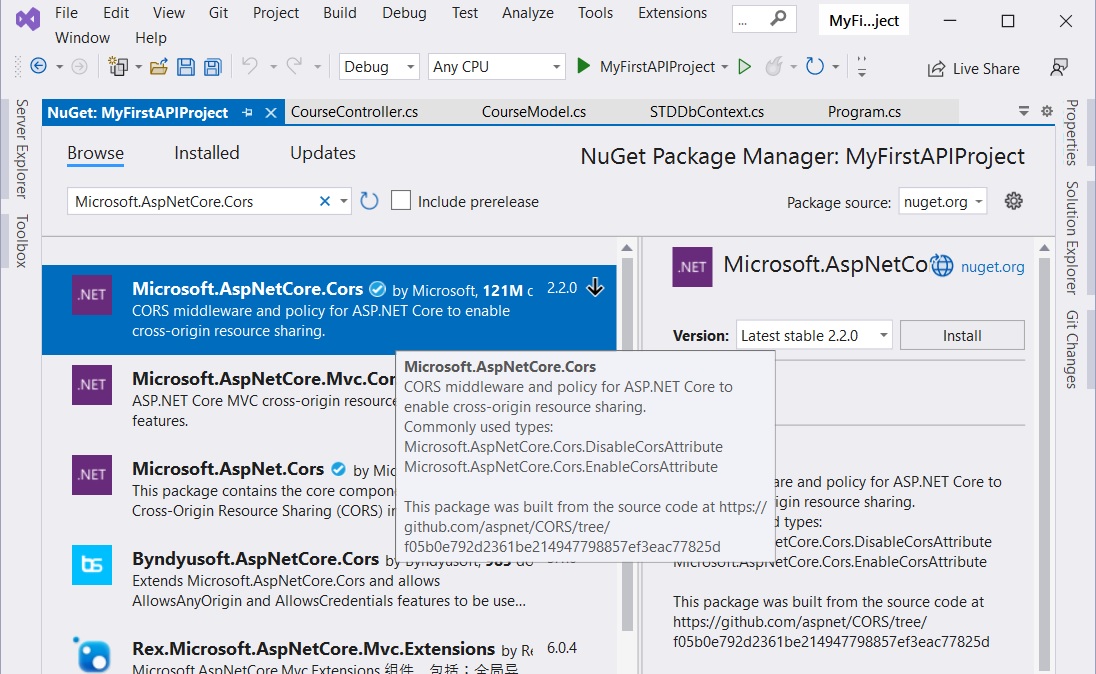Click the Visual Studio logo icon
The width and height of the screenshot is (1096, 674).
click(x=28, y=19)
